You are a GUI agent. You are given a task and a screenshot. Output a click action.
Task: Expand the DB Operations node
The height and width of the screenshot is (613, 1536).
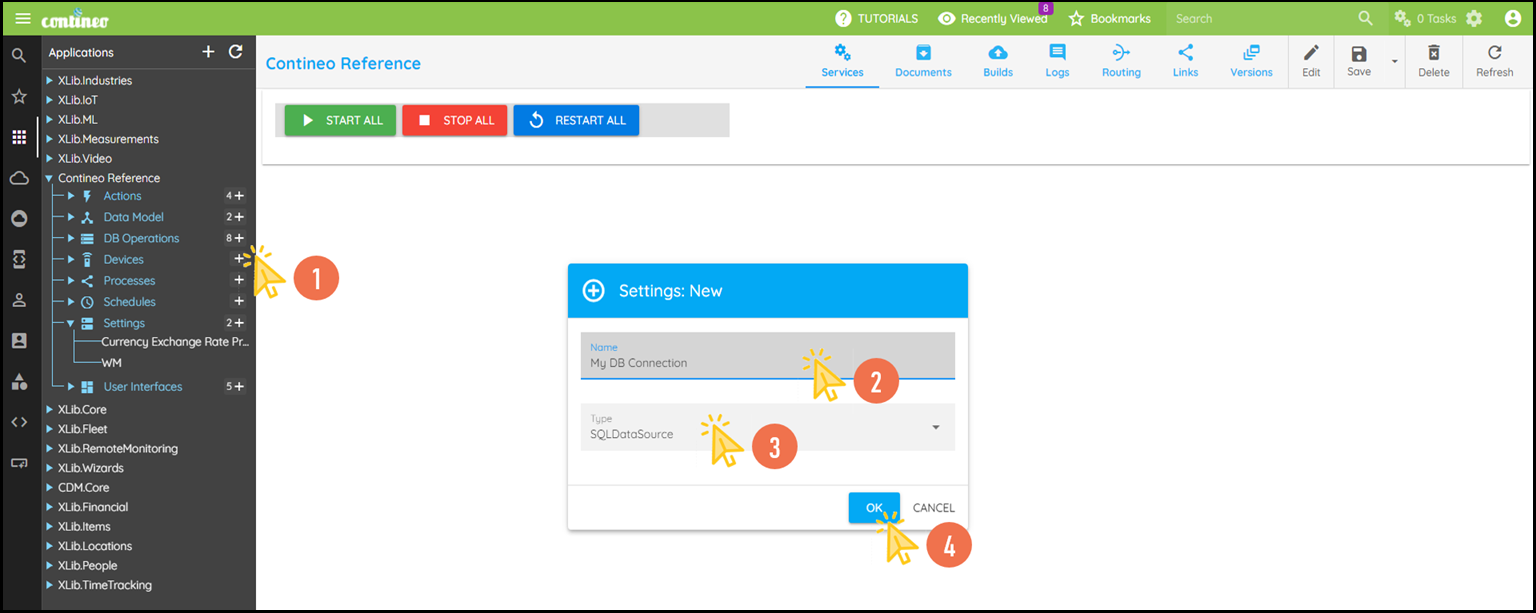click(71, 238)
